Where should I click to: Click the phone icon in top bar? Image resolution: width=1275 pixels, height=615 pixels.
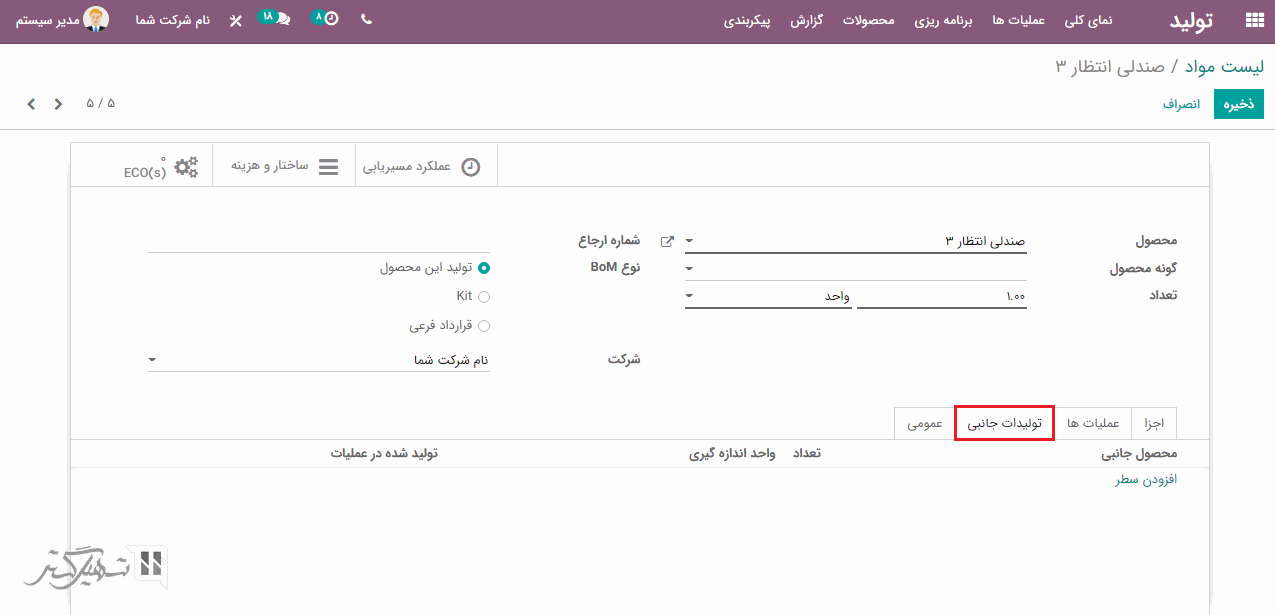[x=366, y=20]
